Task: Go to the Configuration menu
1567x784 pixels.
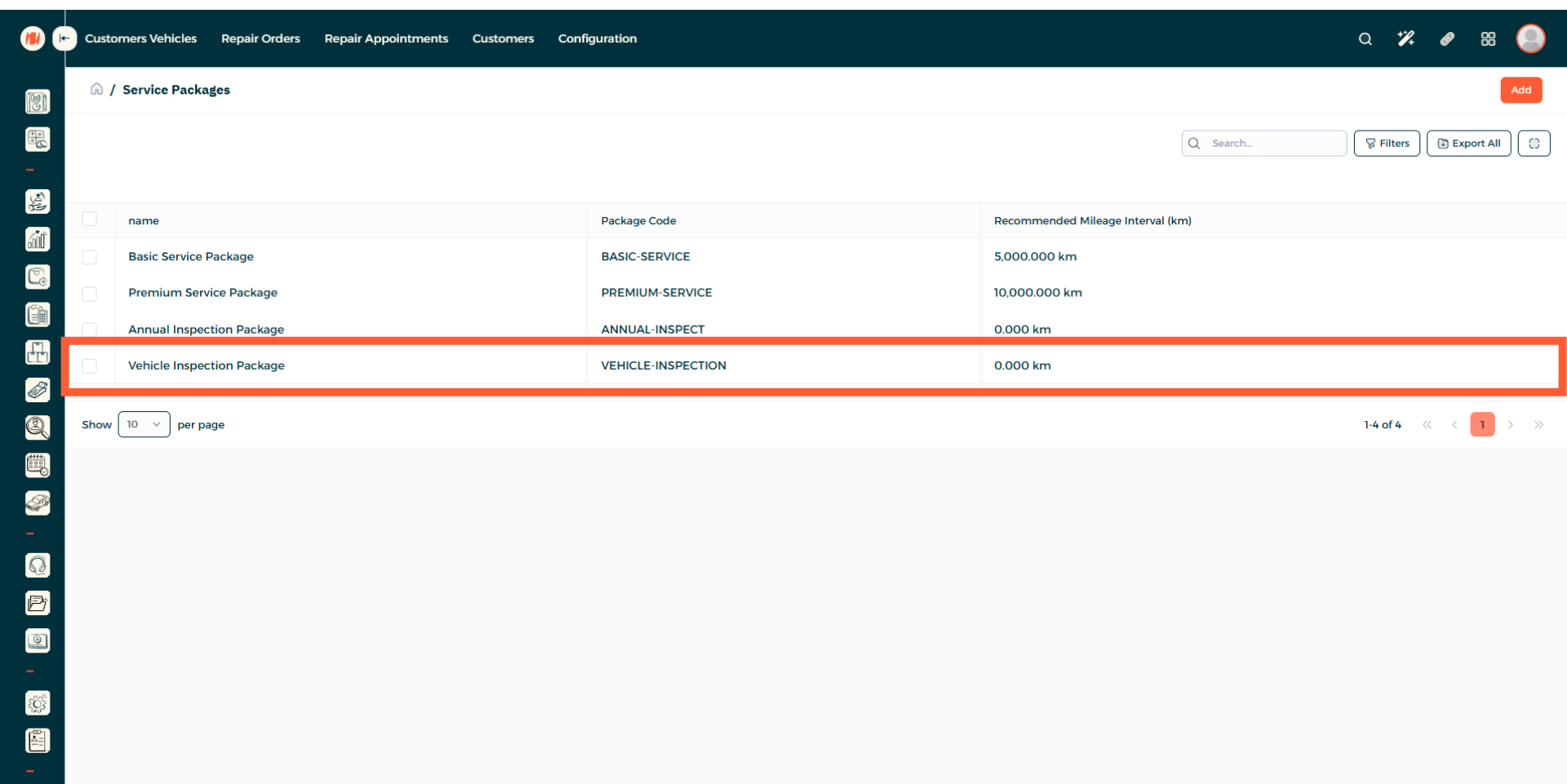Action: (597, 38)
